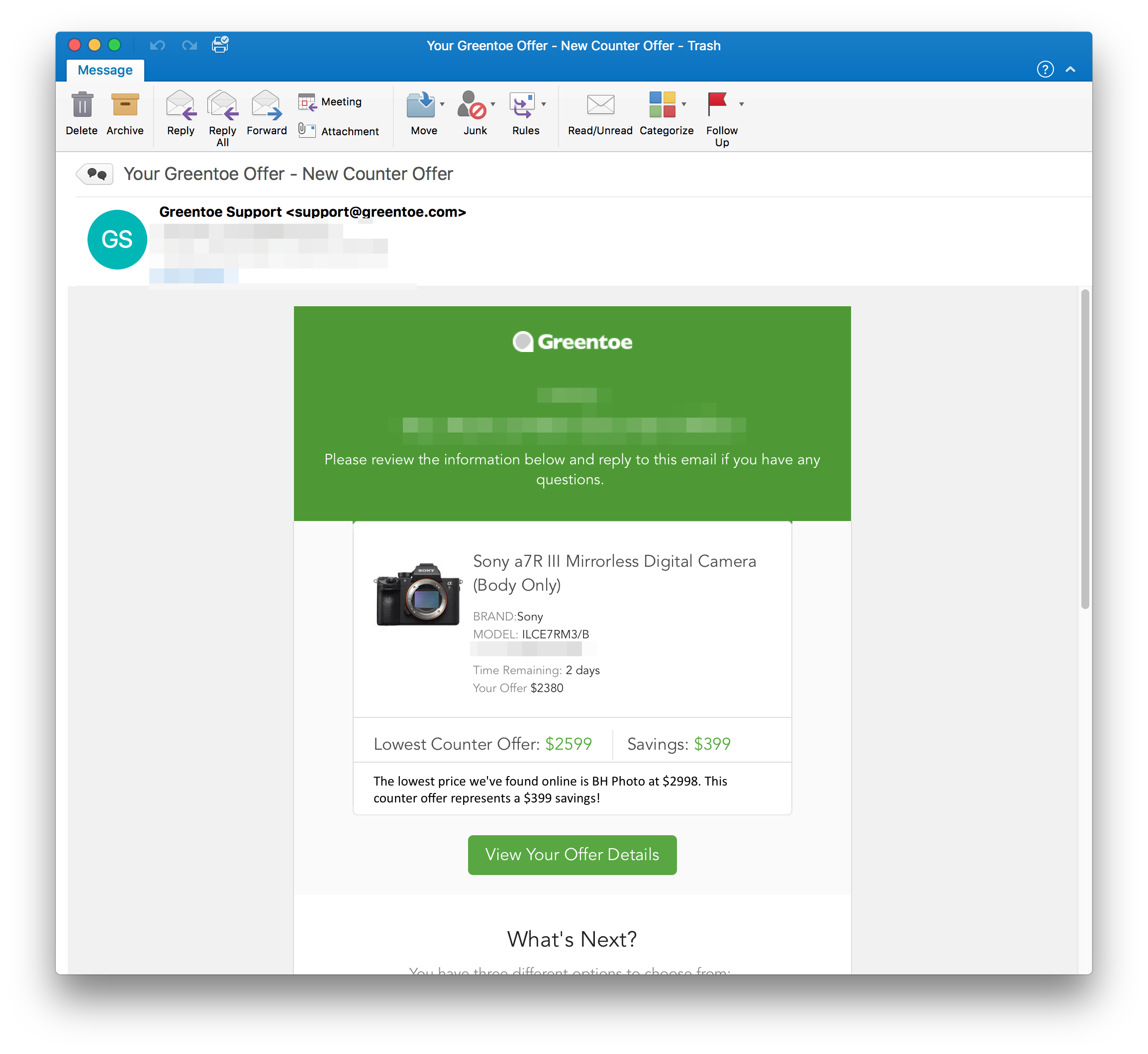The image size is (1148, 1054).
Task: Click the View Your Offer Details button
Action: click(x=573, y=854)
